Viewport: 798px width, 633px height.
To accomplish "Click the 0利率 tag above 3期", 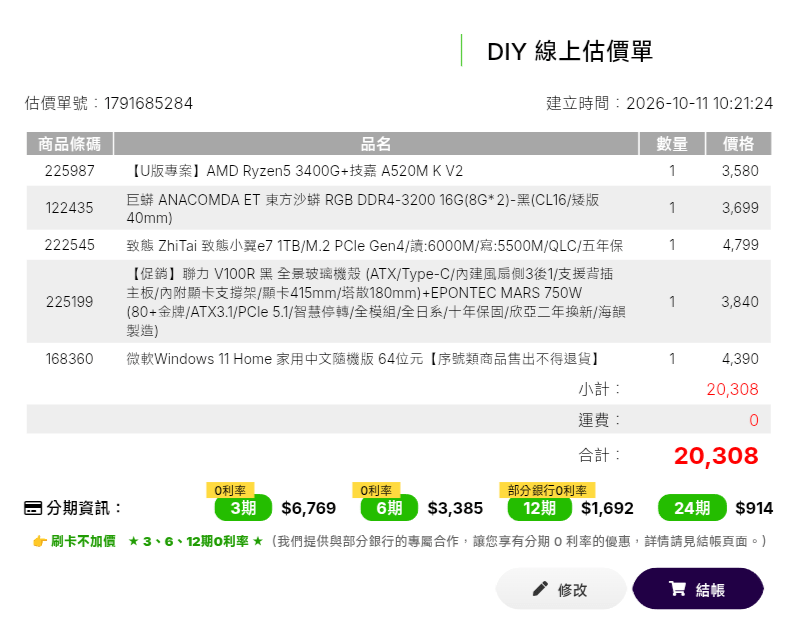I will click(x=230, y=490).
